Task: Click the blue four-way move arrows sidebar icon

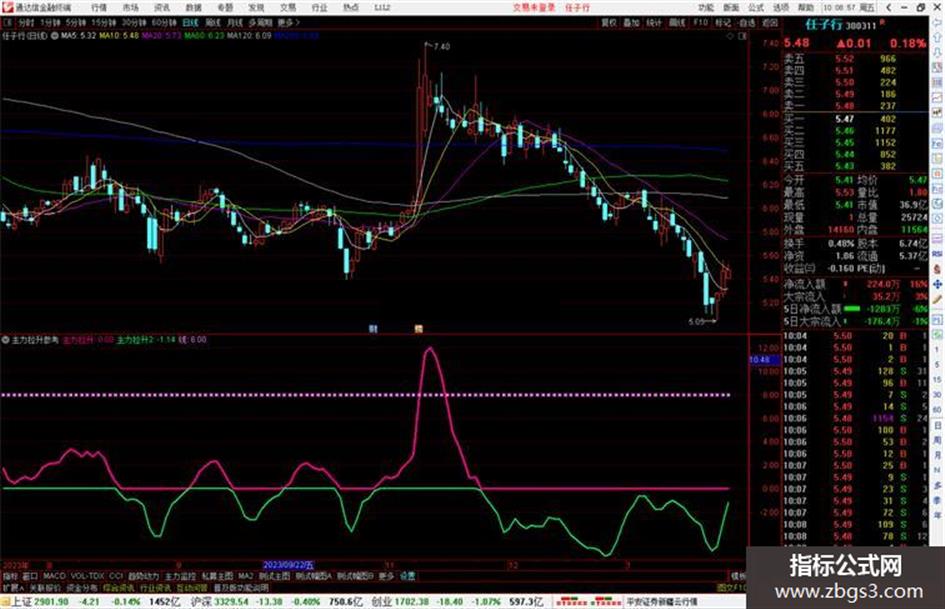Action: pyautogui.click(x=937, y=283)
